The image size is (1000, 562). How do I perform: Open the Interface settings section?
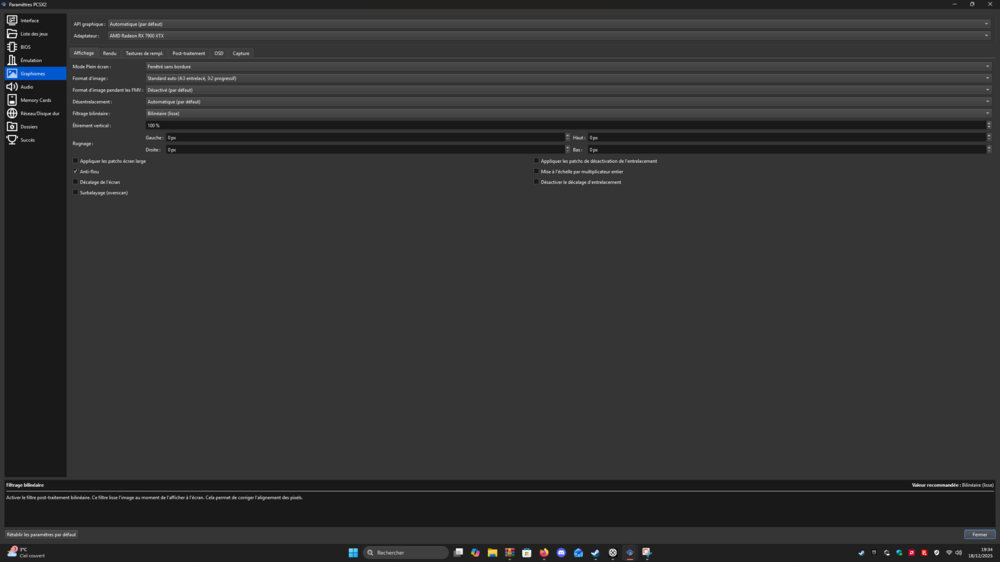click(x=30, y=20)
